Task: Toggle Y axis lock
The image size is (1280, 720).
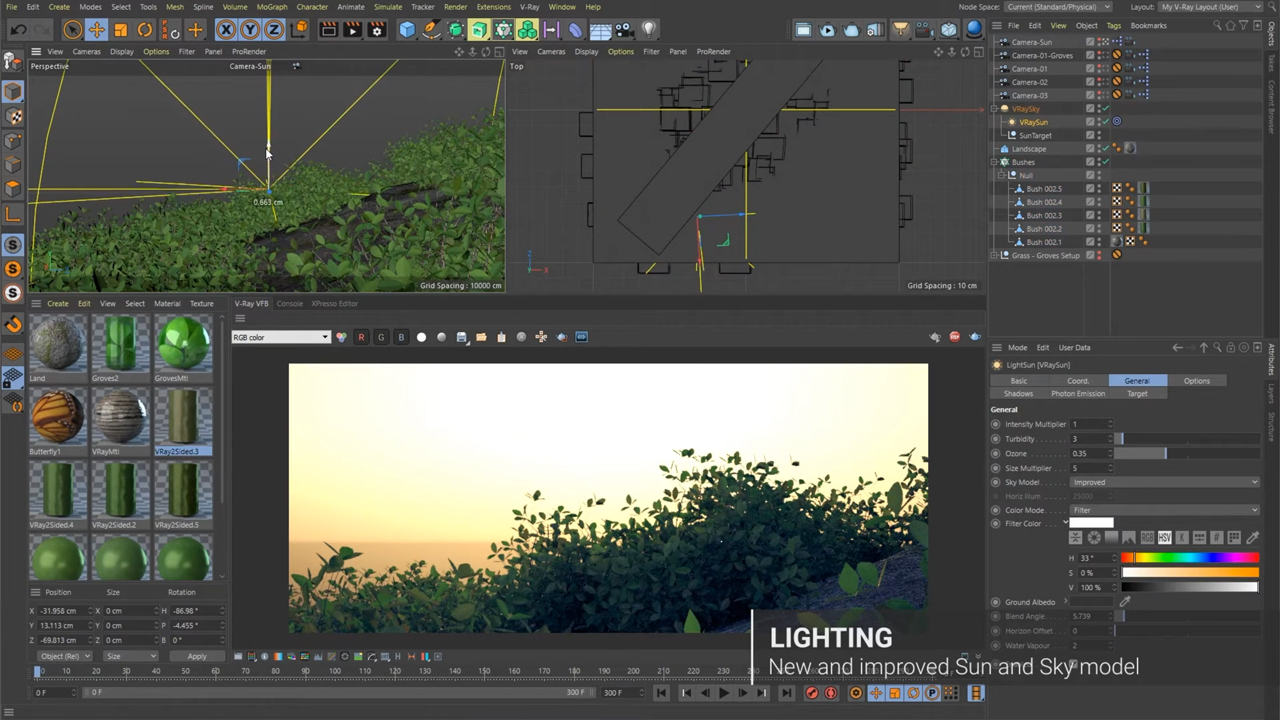Action: (x=250, y=30)
